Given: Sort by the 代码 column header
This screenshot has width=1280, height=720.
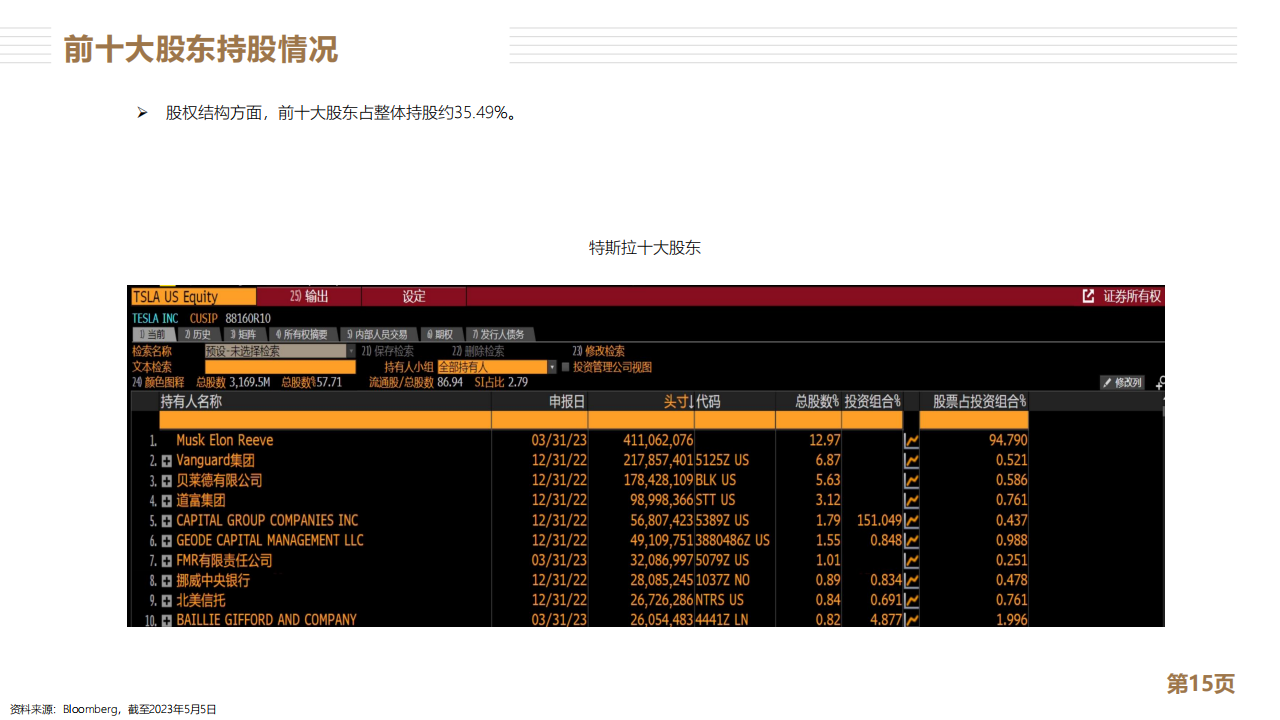Looking at the screenshot, I should point(708,401).
